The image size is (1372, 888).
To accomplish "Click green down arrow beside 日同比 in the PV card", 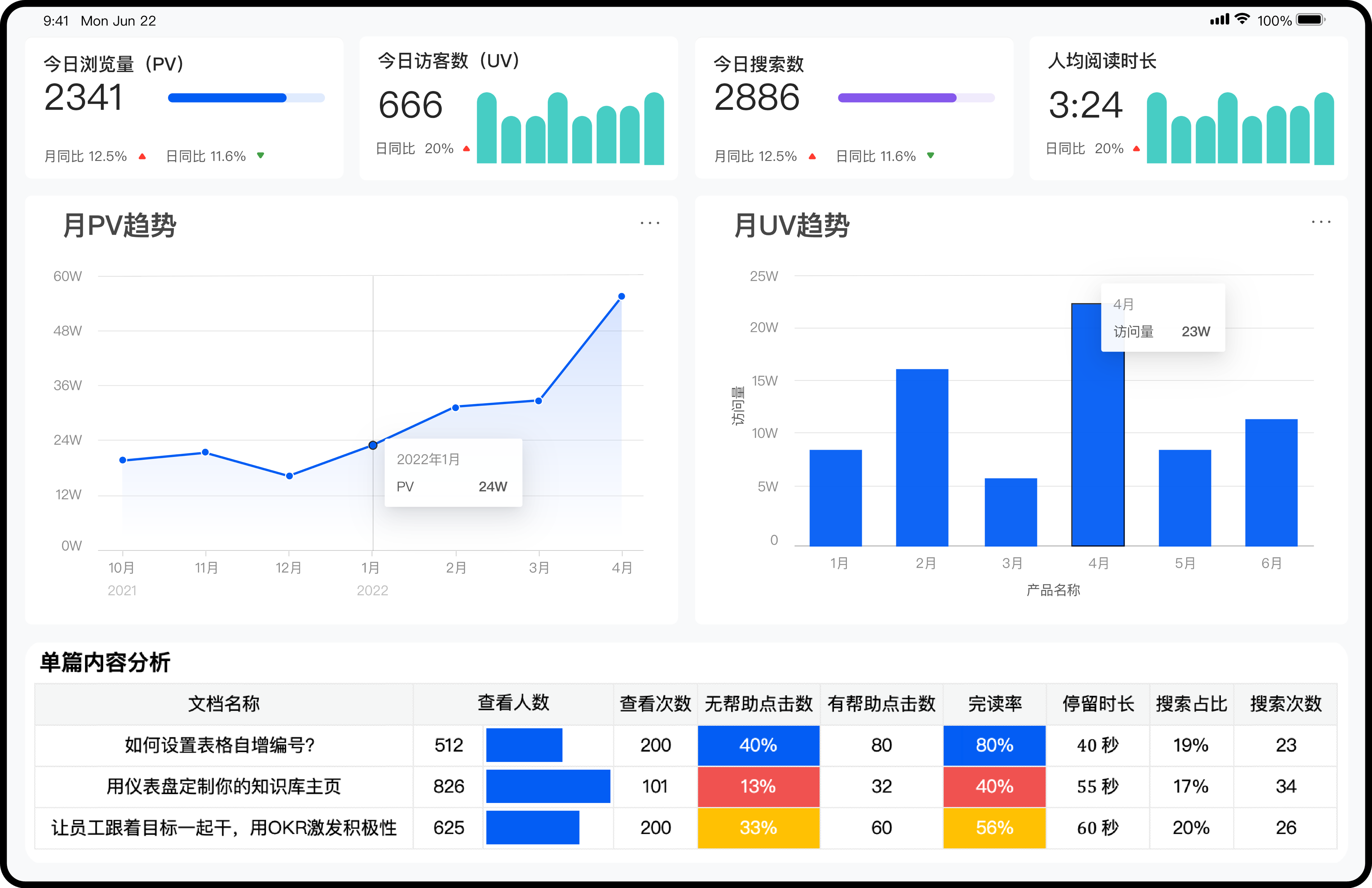I will [x=261, y=155].
